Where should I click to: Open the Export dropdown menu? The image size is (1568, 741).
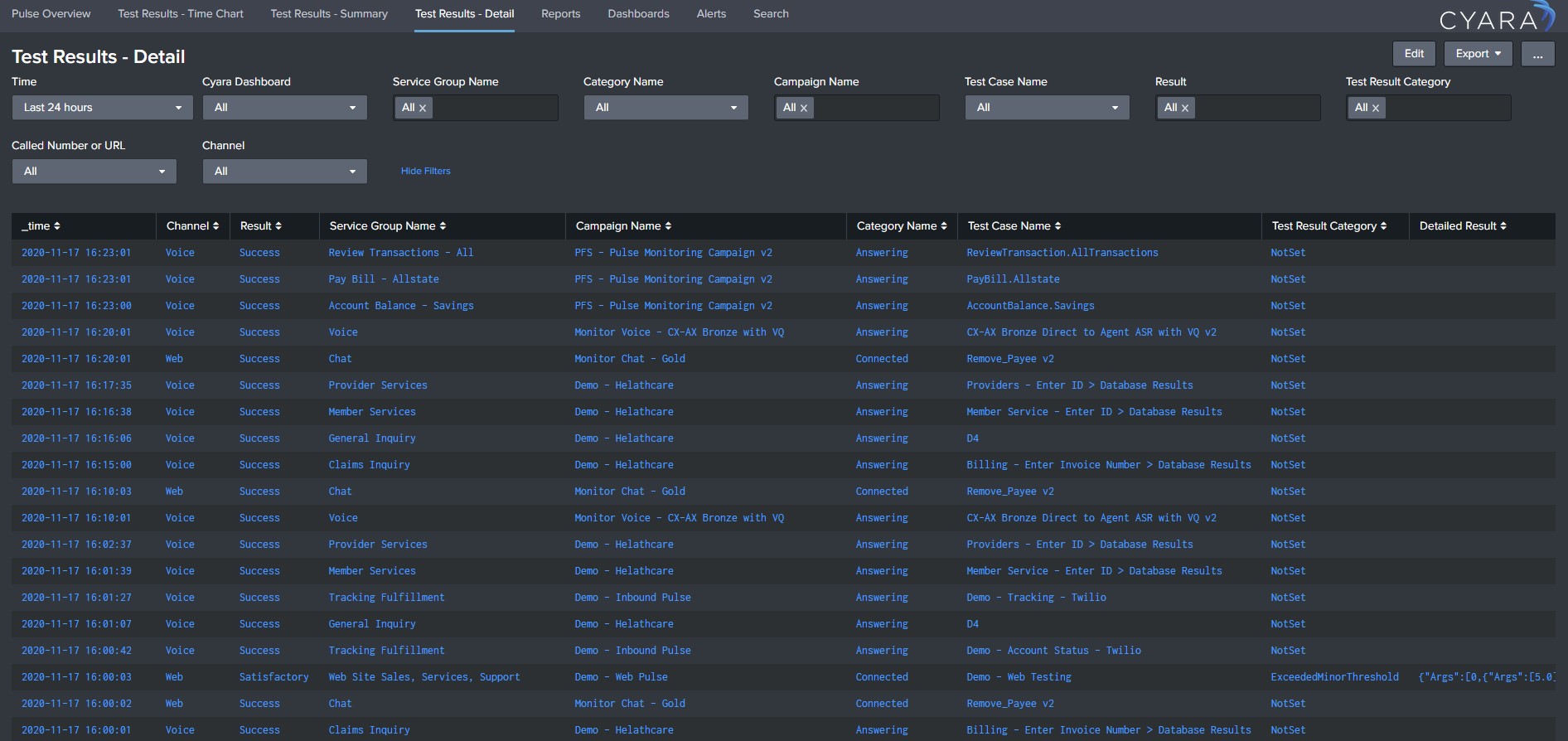pyautogui.click(x=1478, y=54)
